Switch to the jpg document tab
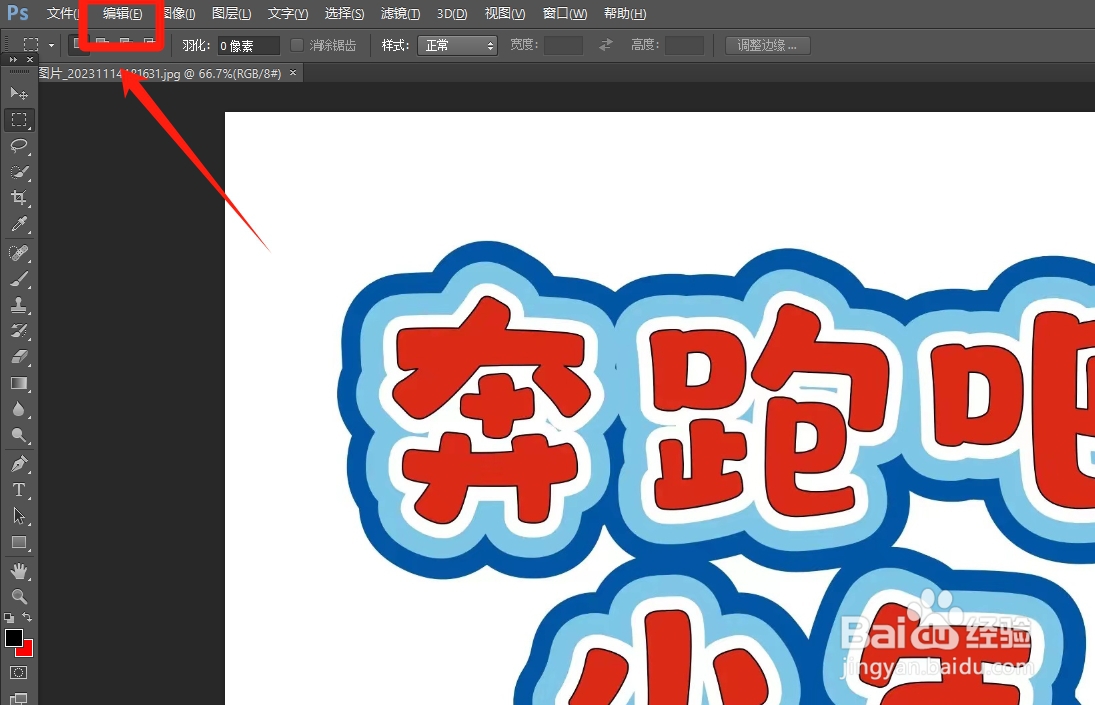 pos(160,73)
